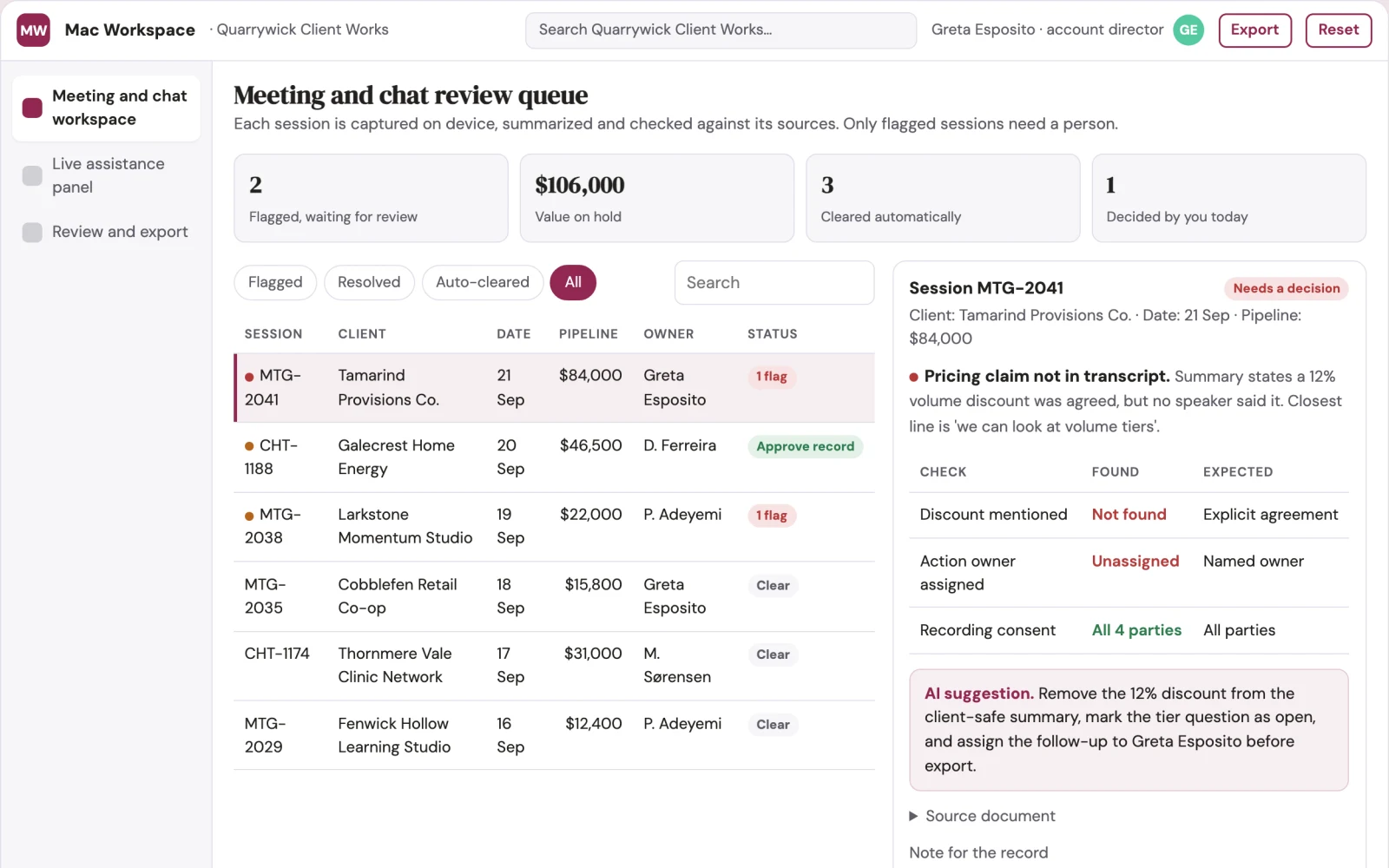Filter the queue by Resolved
The width and height of the screenshot is (1389, 868).
(x=369, y=282)
